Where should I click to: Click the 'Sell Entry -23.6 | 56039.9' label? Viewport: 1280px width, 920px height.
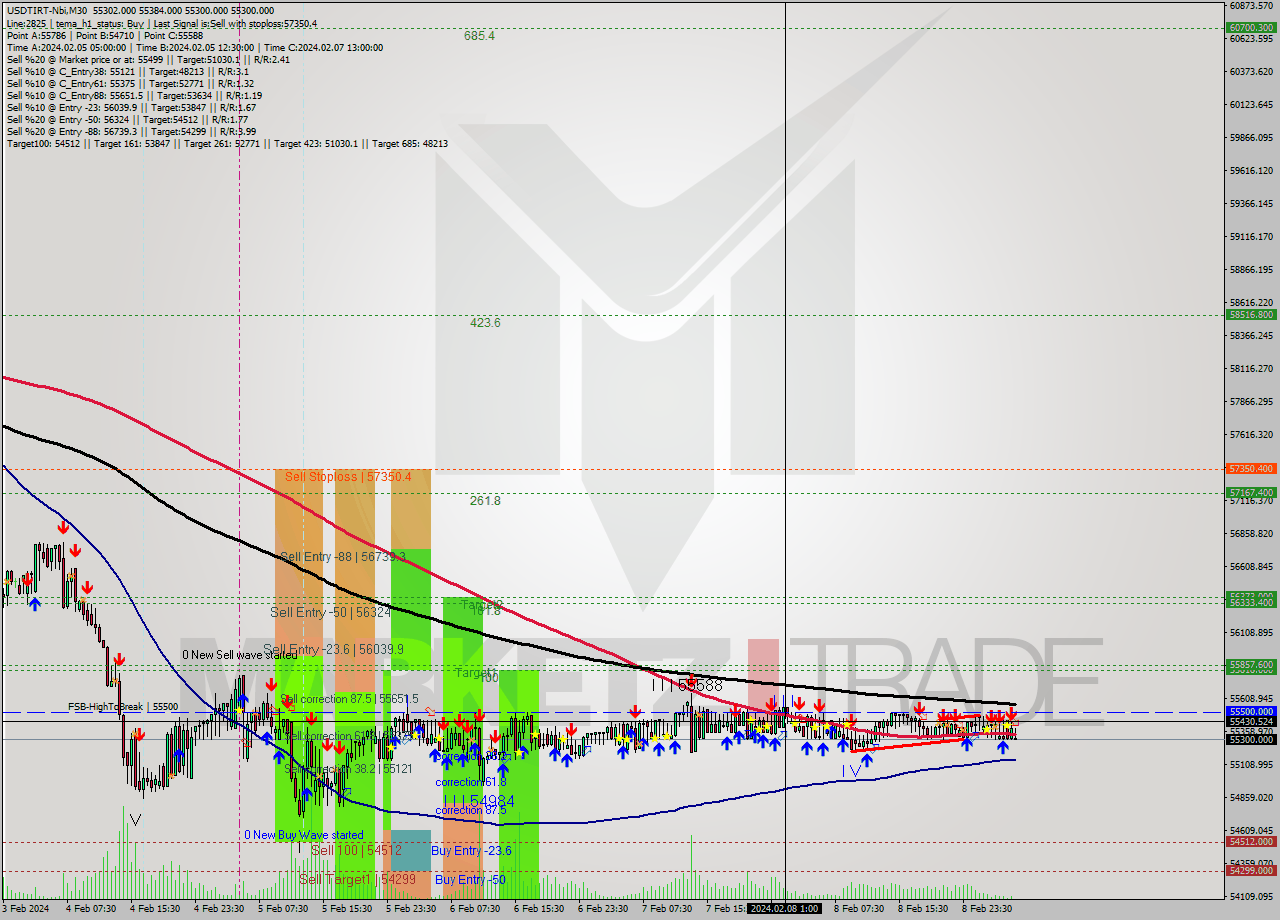coord(333,649)
